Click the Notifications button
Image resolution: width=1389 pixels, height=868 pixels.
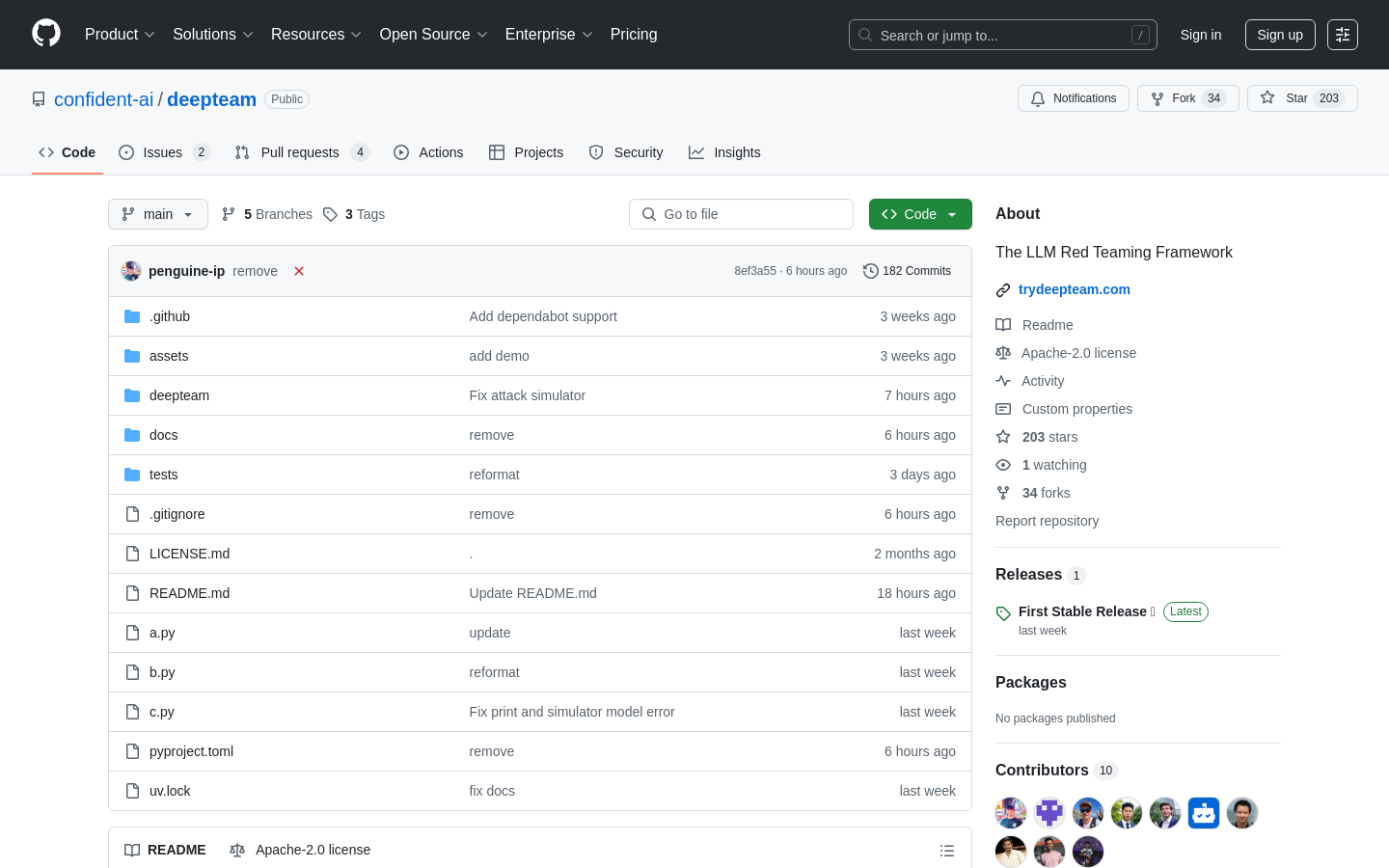click(1074, 98)
